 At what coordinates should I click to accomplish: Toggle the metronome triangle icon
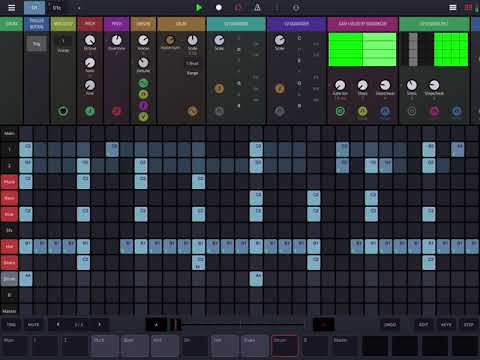[x=257, y=7]
